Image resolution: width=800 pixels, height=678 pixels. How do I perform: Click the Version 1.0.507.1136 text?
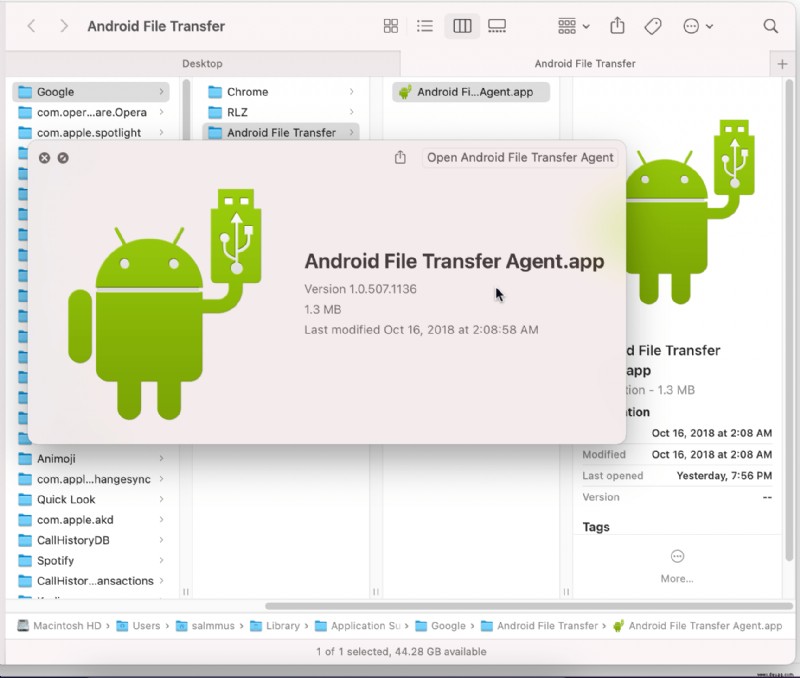[360, 289]
